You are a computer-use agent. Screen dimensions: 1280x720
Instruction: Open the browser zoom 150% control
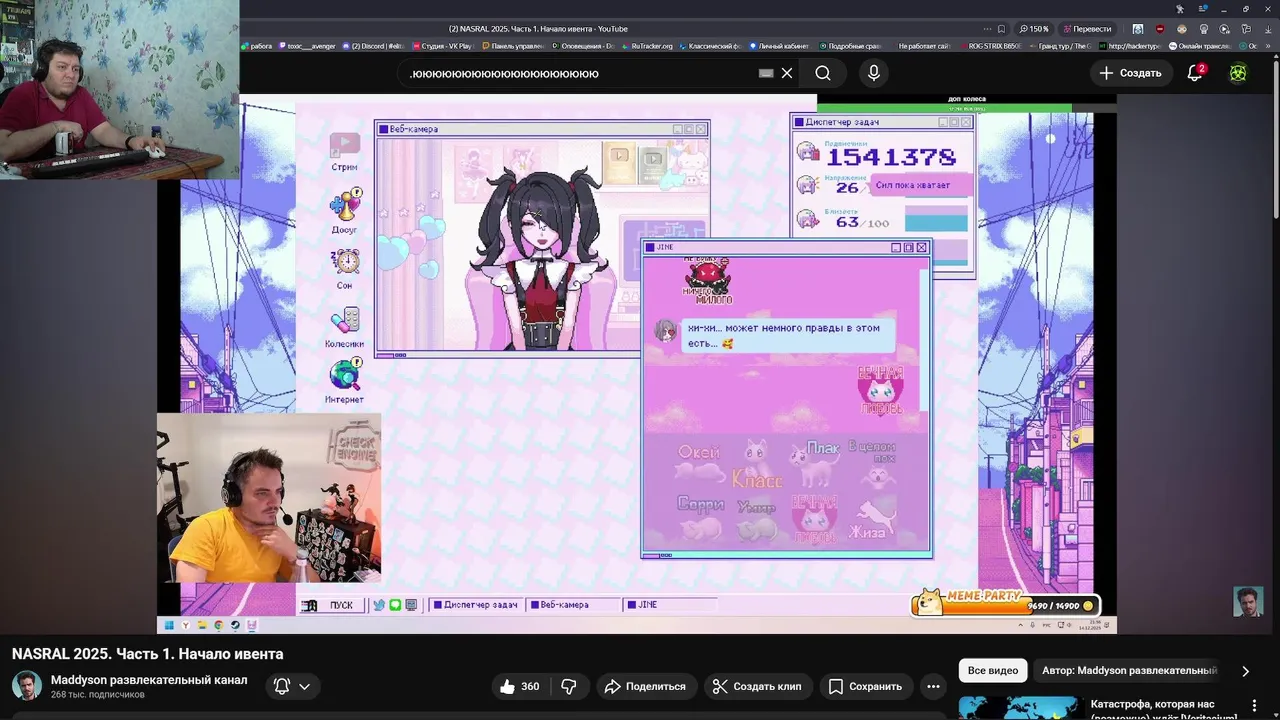pos(1034,29)
